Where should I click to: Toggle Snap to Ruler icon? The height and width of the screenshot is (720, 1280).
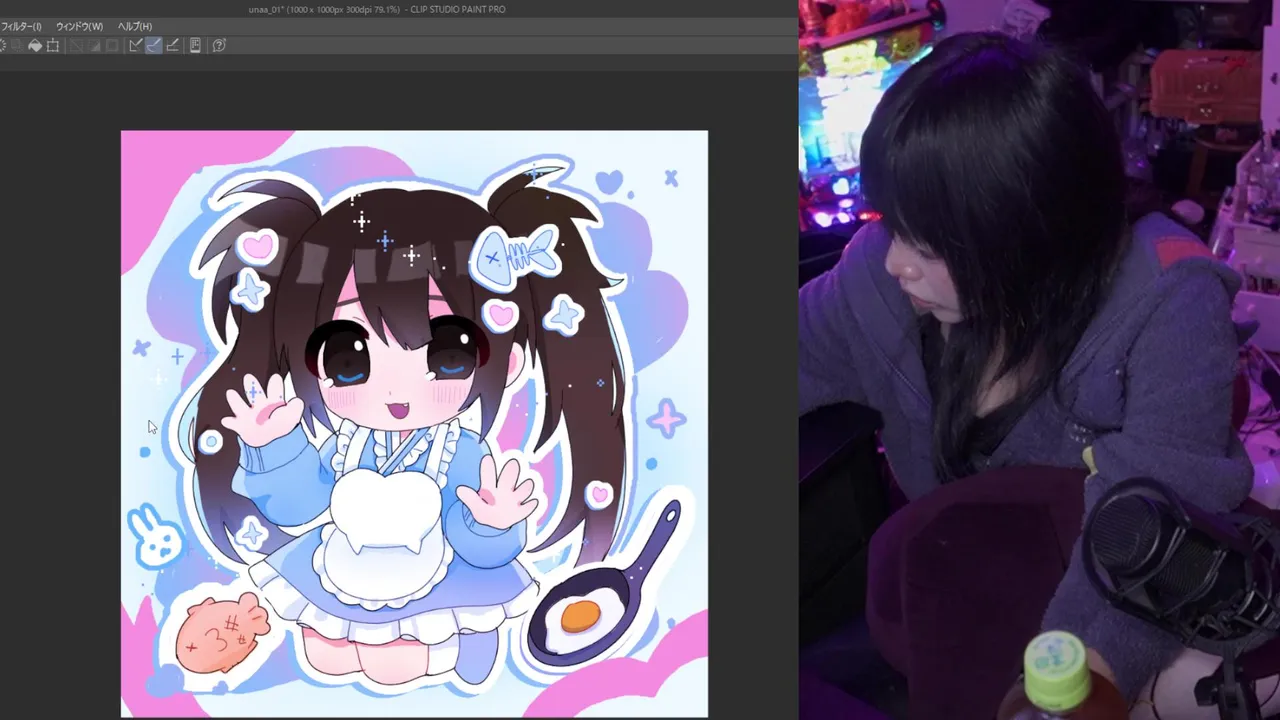135,45
